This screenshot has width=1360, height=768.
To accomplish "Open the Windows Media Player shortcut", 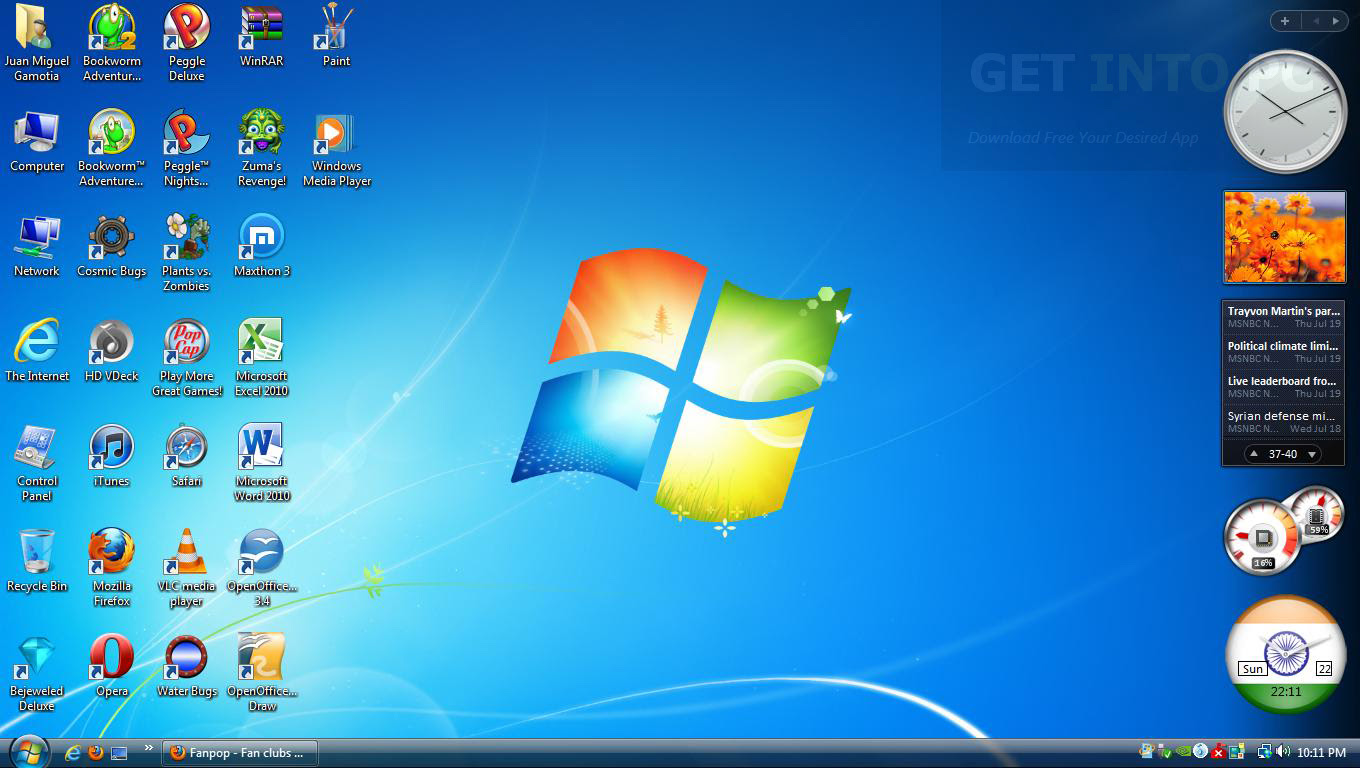I will (337, 148).
